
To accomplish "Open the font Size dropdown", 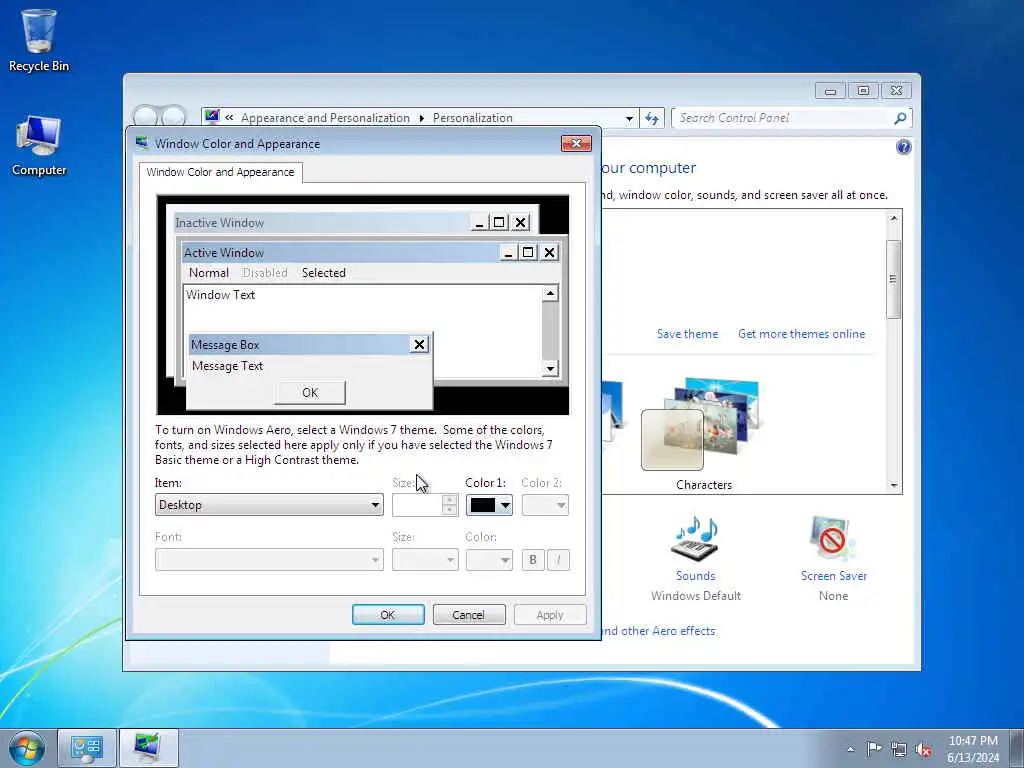I will 425,560.
